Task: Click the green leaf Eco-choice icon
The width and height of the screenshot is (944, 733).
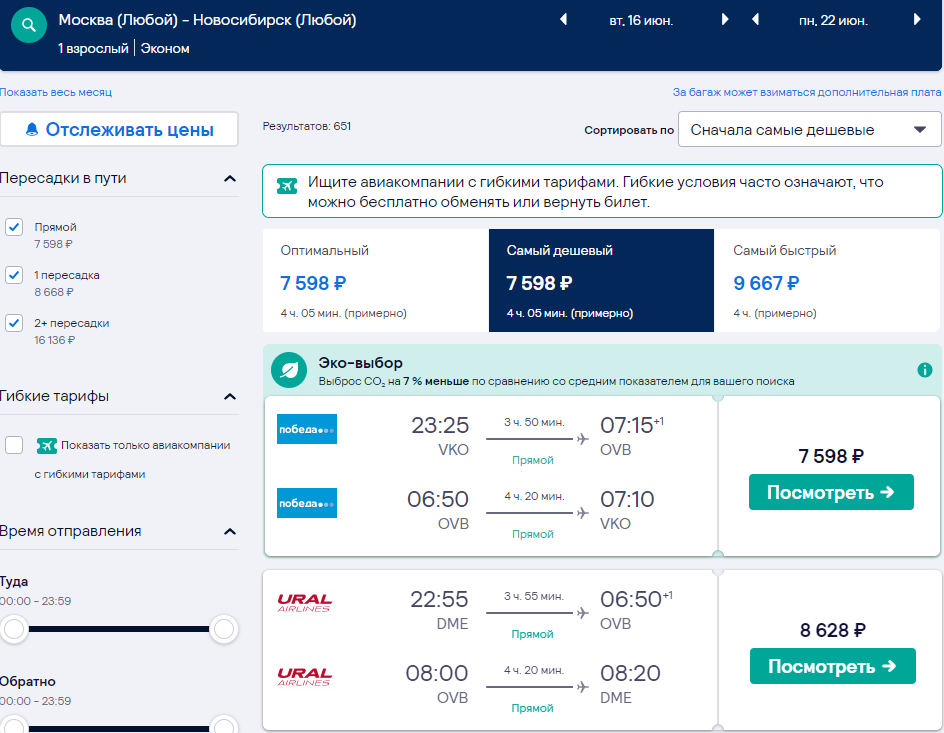Action: [289, 370]
